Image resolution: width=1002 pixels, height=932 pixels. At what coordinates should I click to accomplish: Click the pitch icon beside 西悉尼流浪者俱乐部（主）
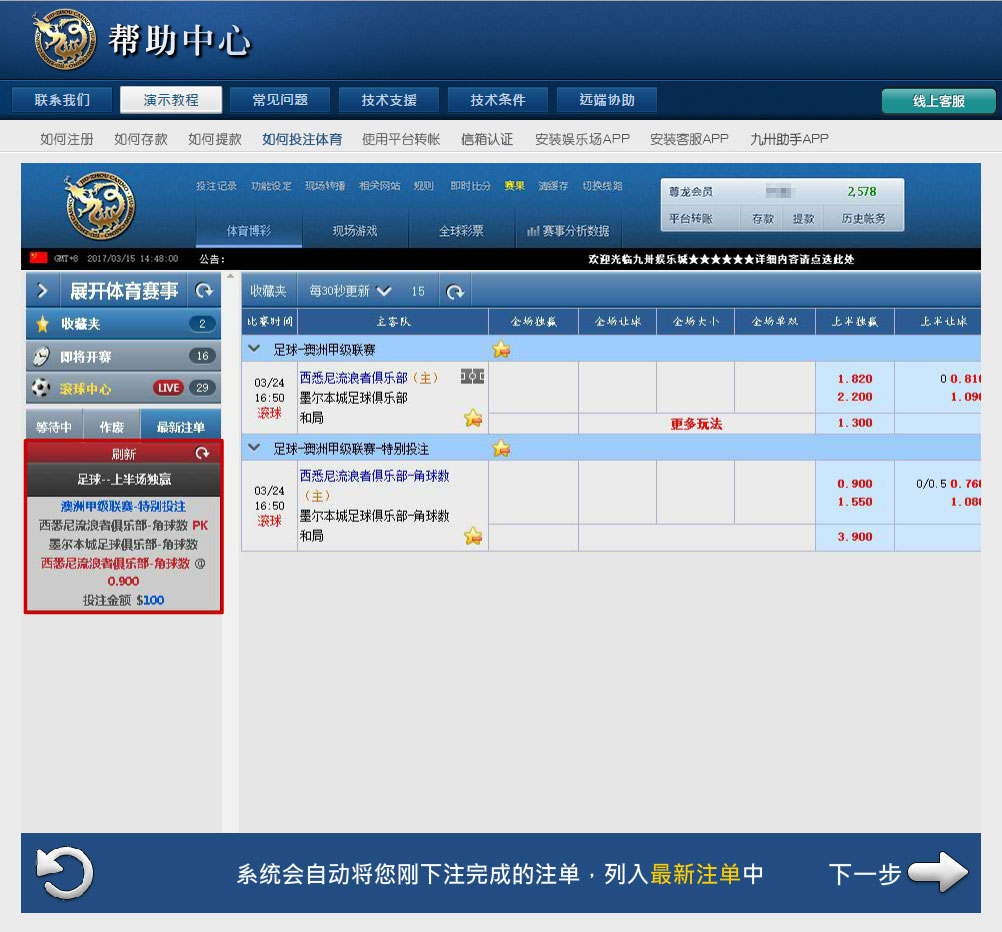click(472, 376)
